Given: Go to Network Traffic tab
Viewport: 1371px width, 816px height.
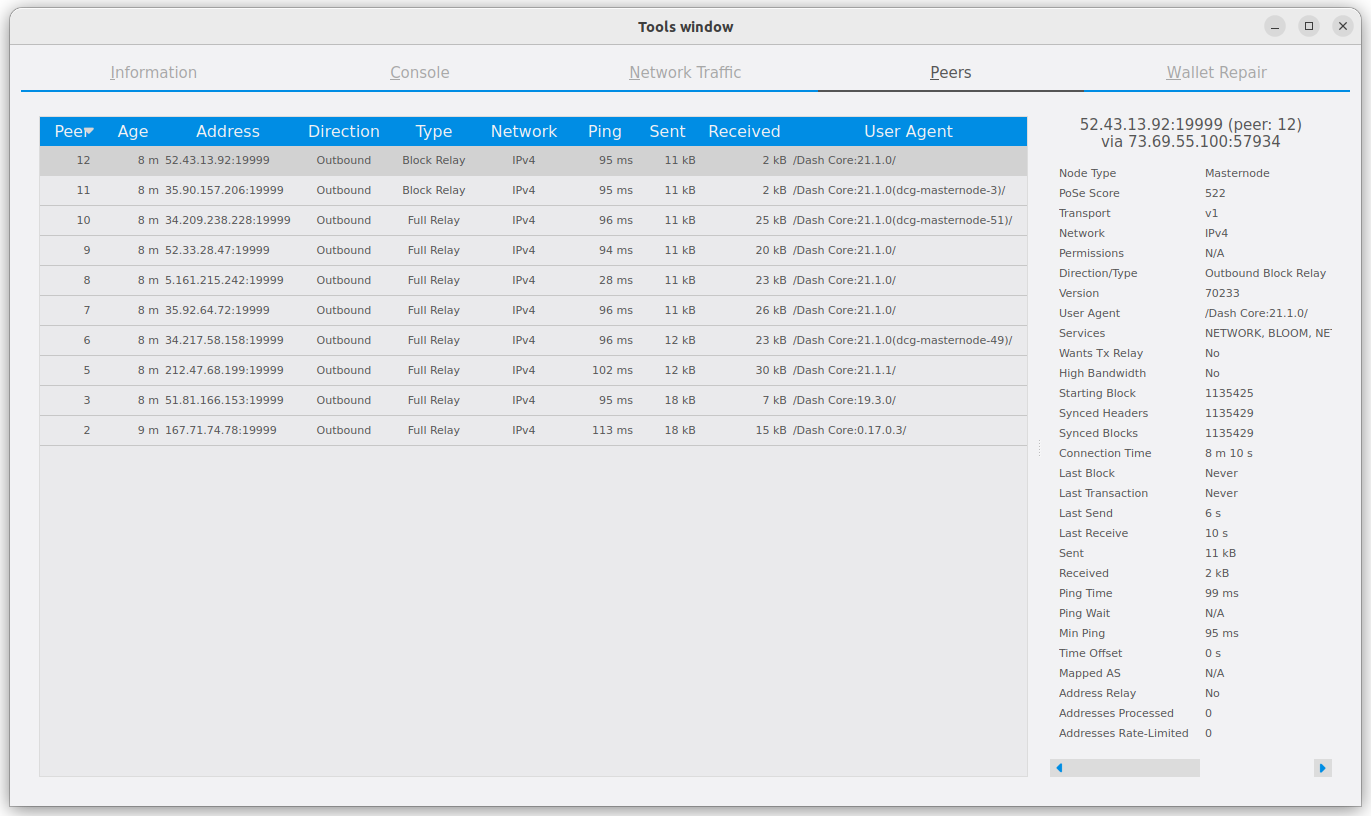Looking at the screenshot, I should pos(685,72).
